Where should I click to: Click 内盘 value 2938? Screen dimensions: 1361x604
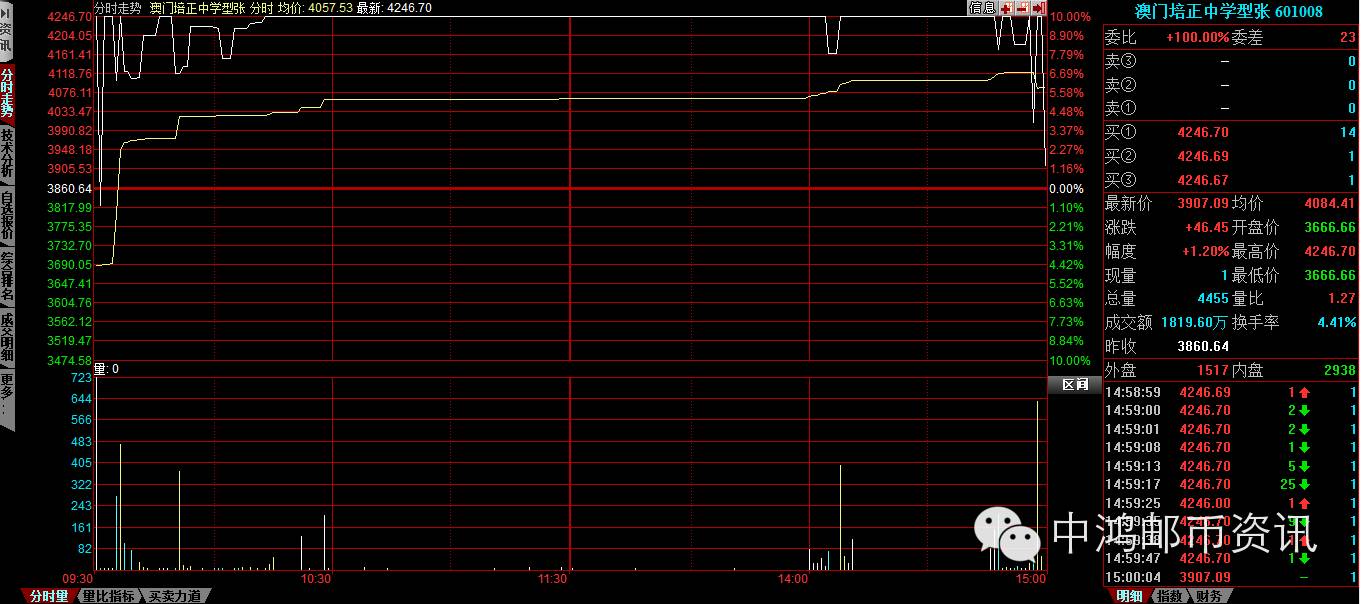point(1340,370)
